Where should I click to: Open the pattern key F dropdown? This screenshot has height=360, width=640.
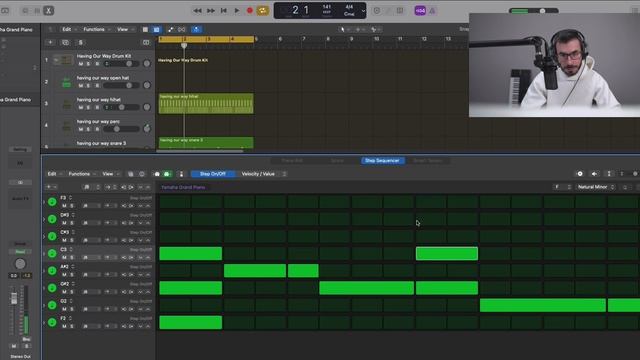point(562,187)
